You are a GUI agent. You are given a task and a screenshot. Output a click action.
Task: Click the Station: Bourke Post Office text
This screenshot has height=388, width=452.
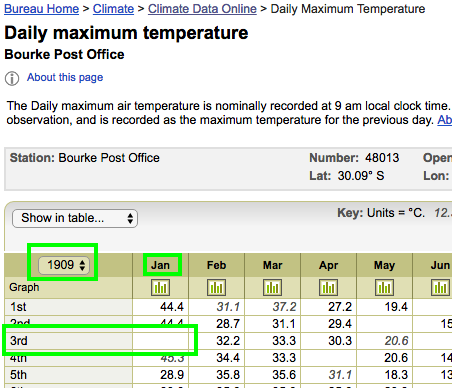[85, 158]
